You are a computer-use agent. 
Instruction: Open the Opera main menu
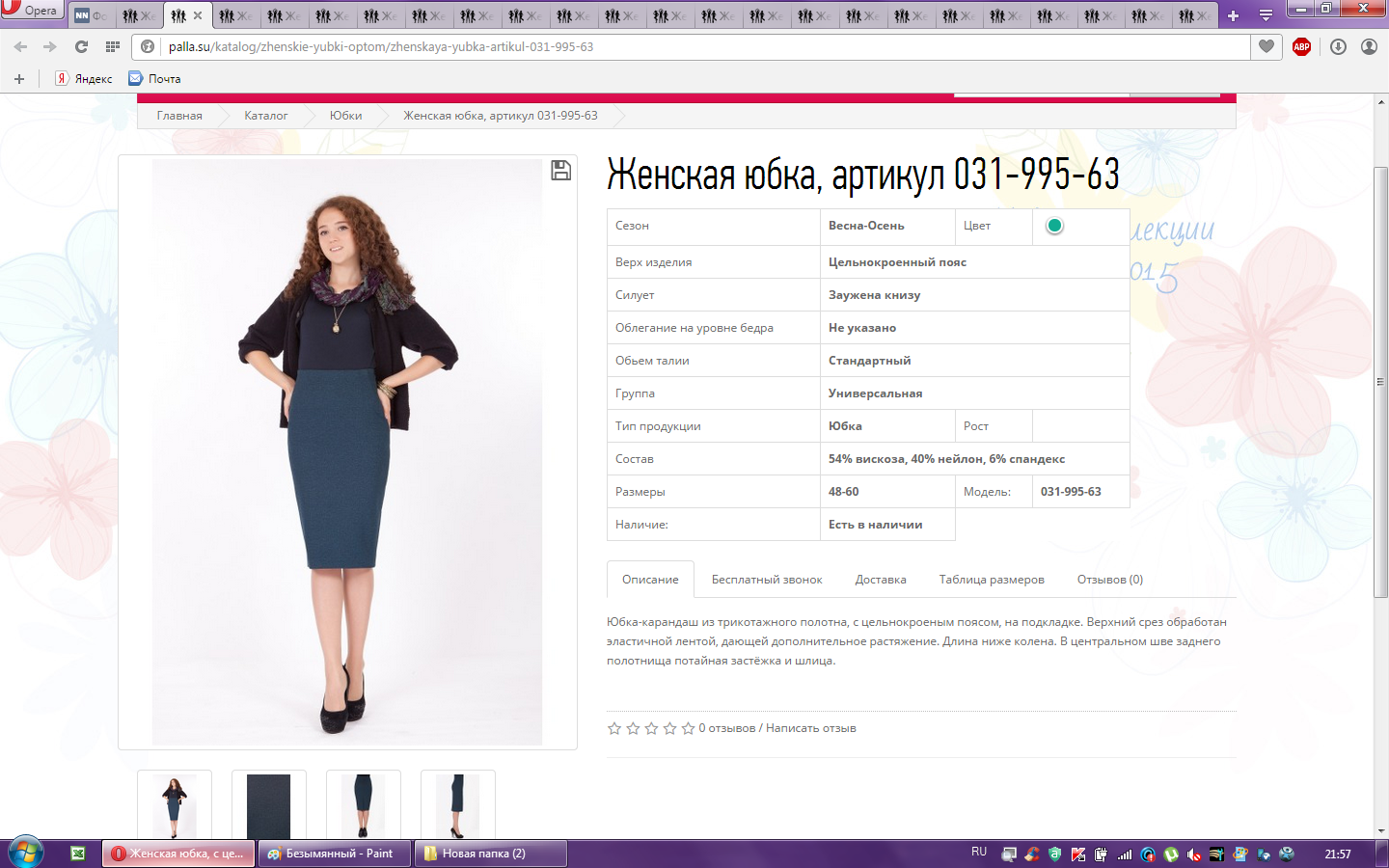pos(31,11)
